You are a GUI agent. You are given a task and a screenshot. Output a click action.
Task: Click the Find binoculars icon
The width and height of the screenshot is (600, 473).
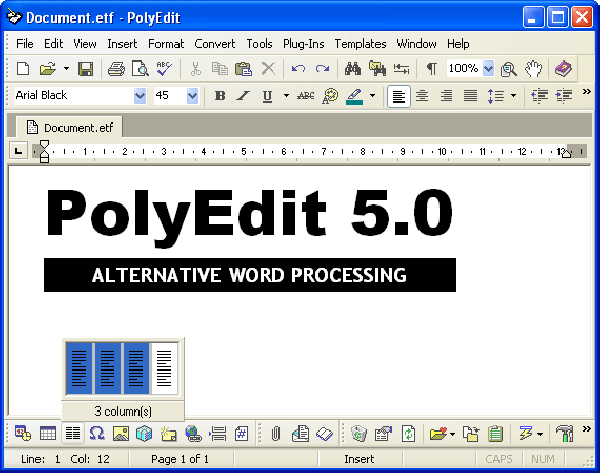click(352, 69)
